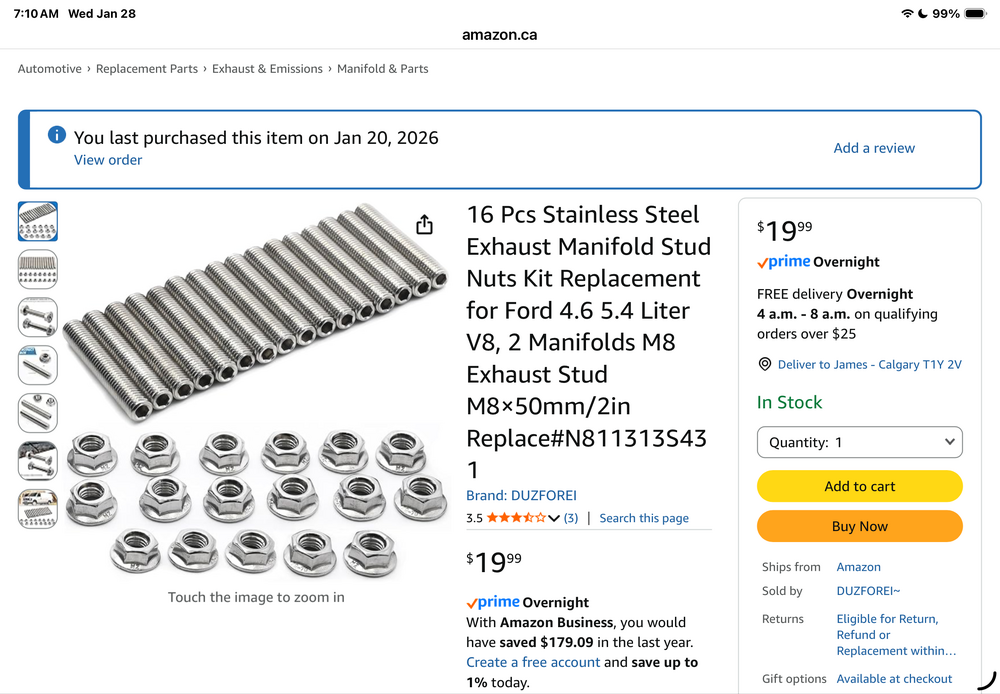Select the second product thumbnail
Screen dimensions: 1000x694
click(38, 269)
